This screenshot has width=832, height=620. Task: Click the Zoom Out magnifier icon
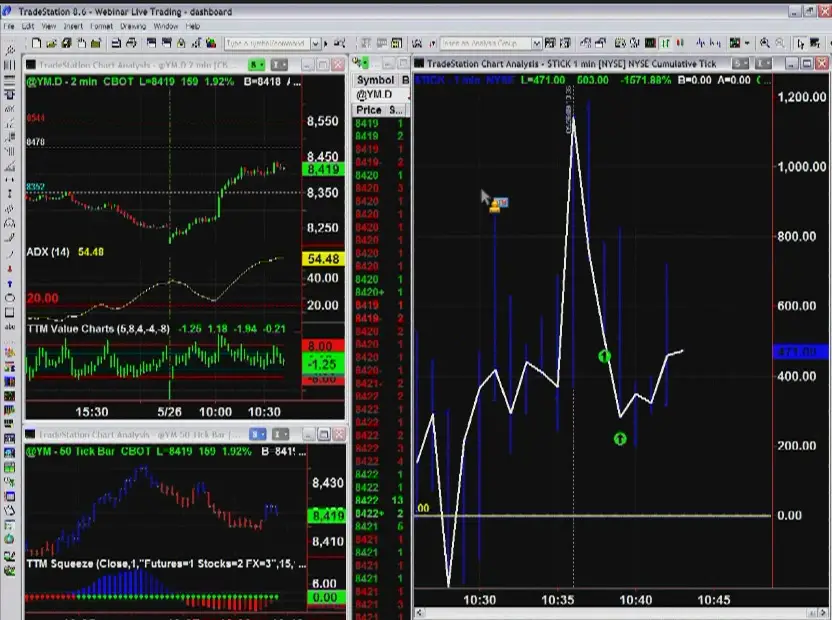(780, 43)
